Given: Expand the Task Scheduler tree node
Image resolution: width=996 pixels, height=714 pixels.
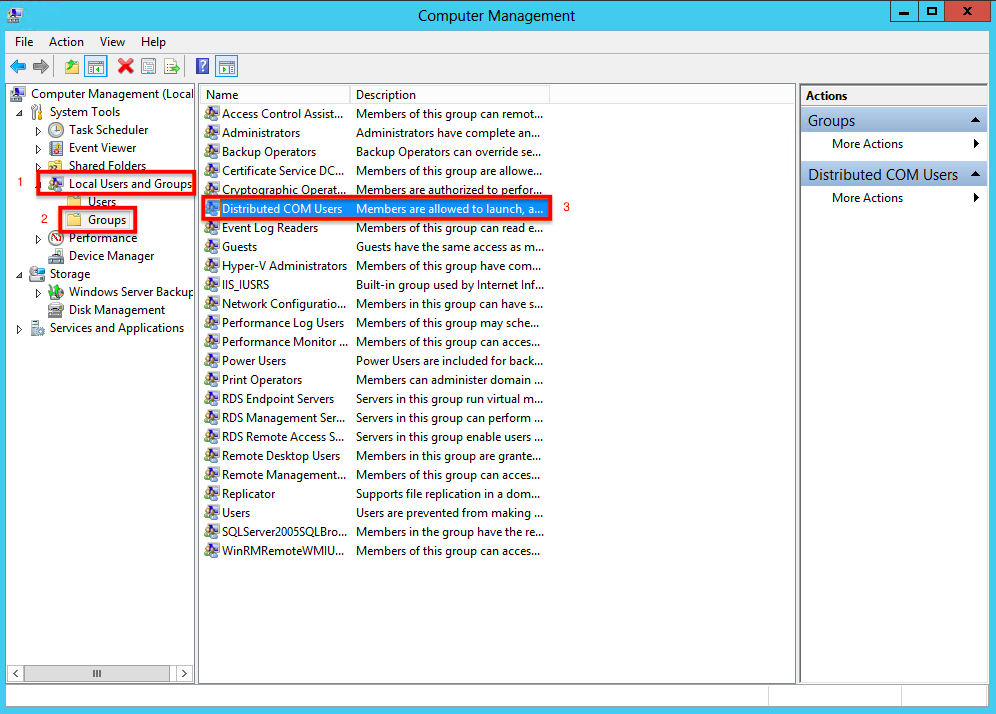Looking at the screenshot, I should point(38,131).
